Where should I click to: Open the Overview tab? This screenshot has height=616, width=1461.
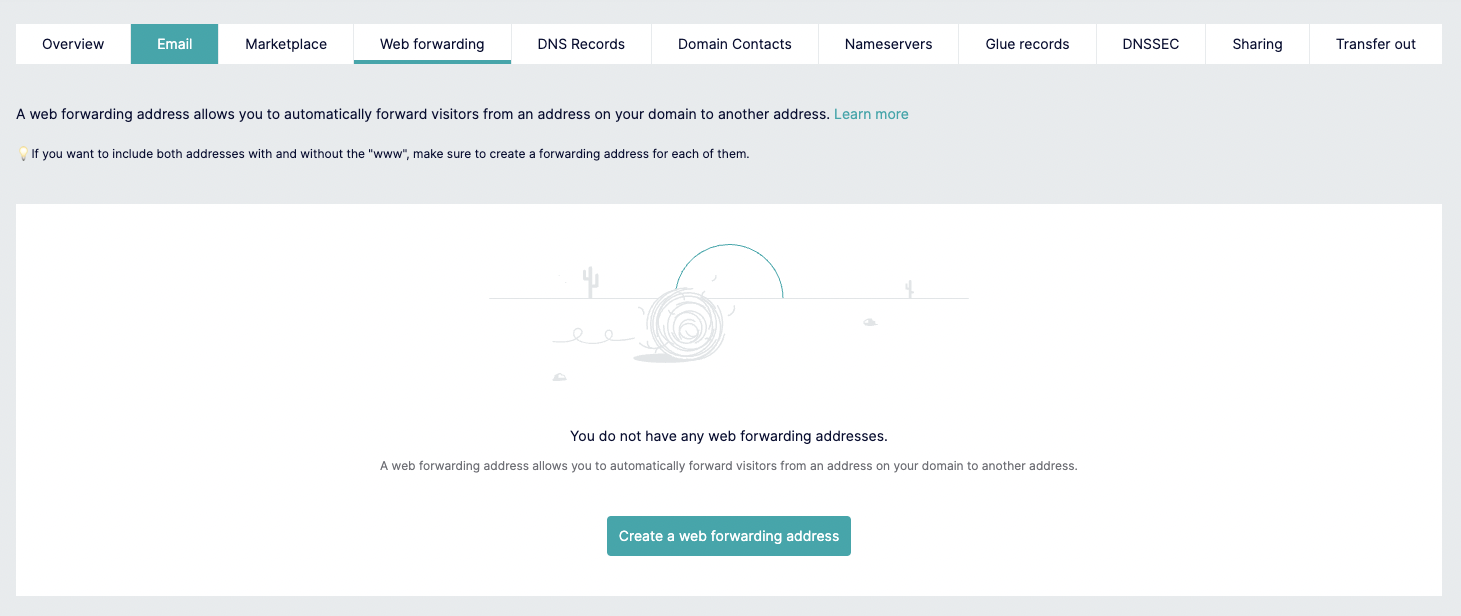[73, 44]
